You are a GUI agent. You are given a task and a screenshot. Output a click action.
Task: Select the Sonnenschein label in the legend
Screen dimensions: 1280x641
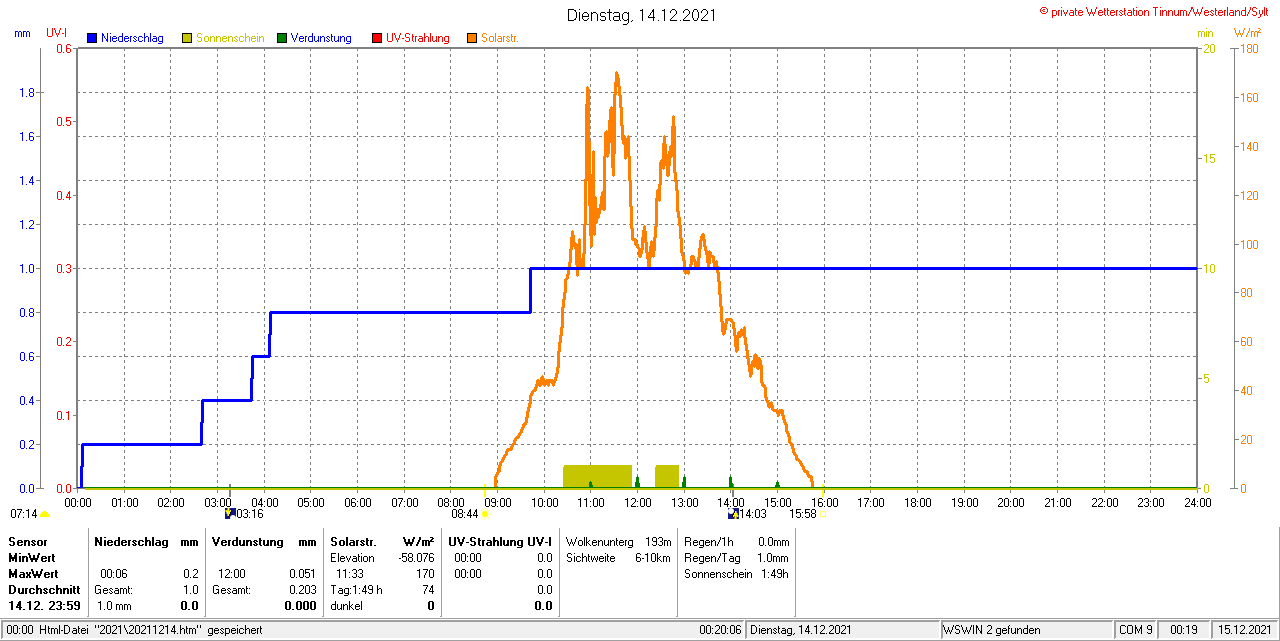coord(230,38)
